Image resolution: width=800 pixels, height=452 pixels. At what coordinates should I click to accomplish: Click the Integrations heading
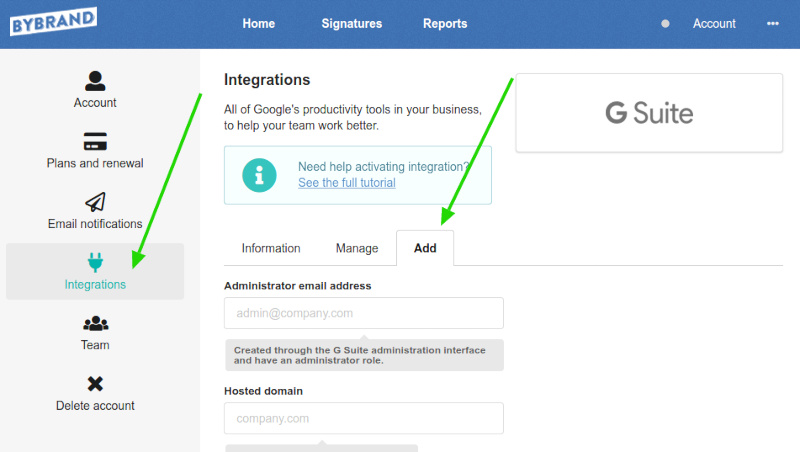point(267,80)
